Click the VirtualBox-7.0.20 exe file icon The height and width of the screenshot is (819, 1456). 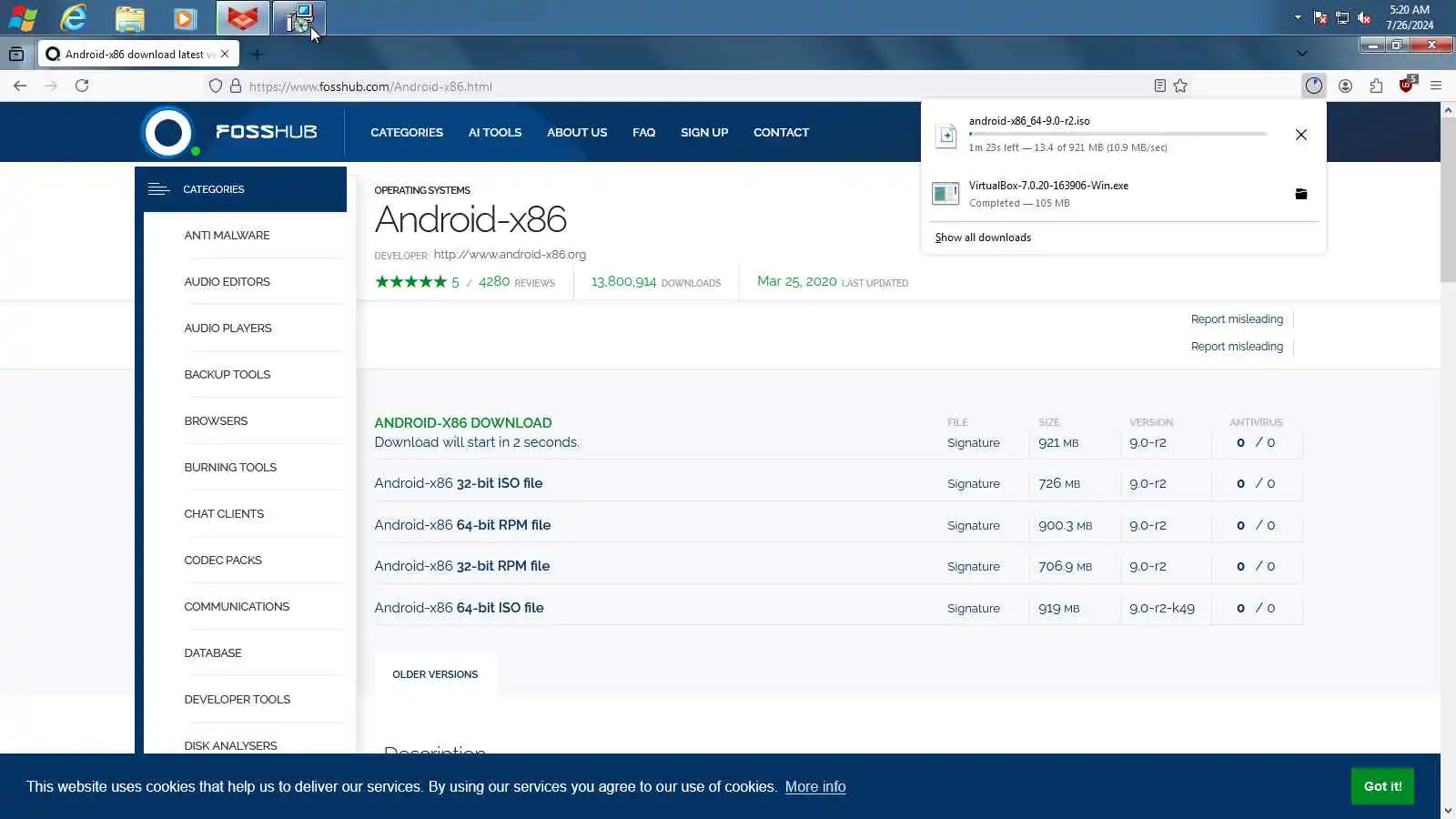point(946,194)
